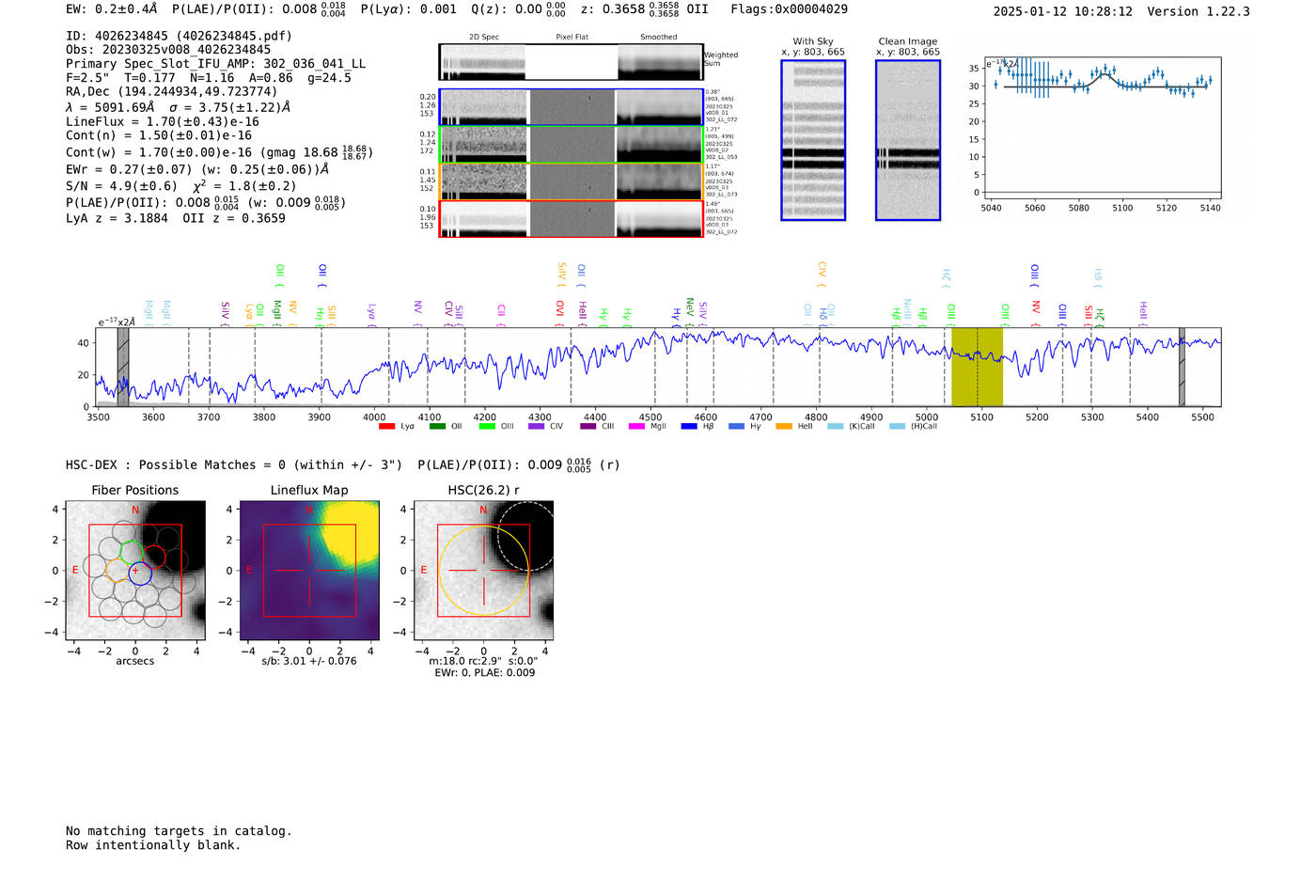Click the green fiber circle in Fiber Positions
1316x896 pixels.
132,553
